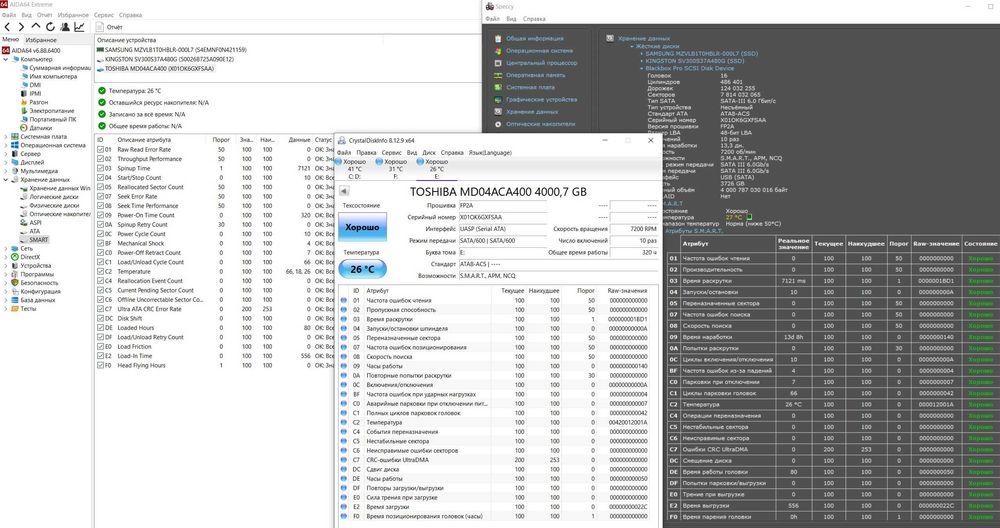Toggle checkbox for 02 Throughput Performance
1000x528 pixels.
point(100,159)
